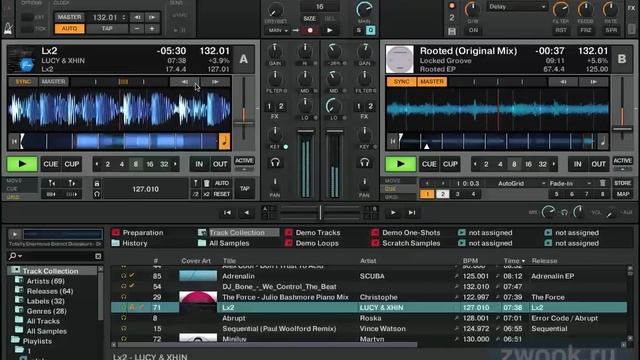
Task: Click Deck A channel volume fader
Action: [305, 132]
